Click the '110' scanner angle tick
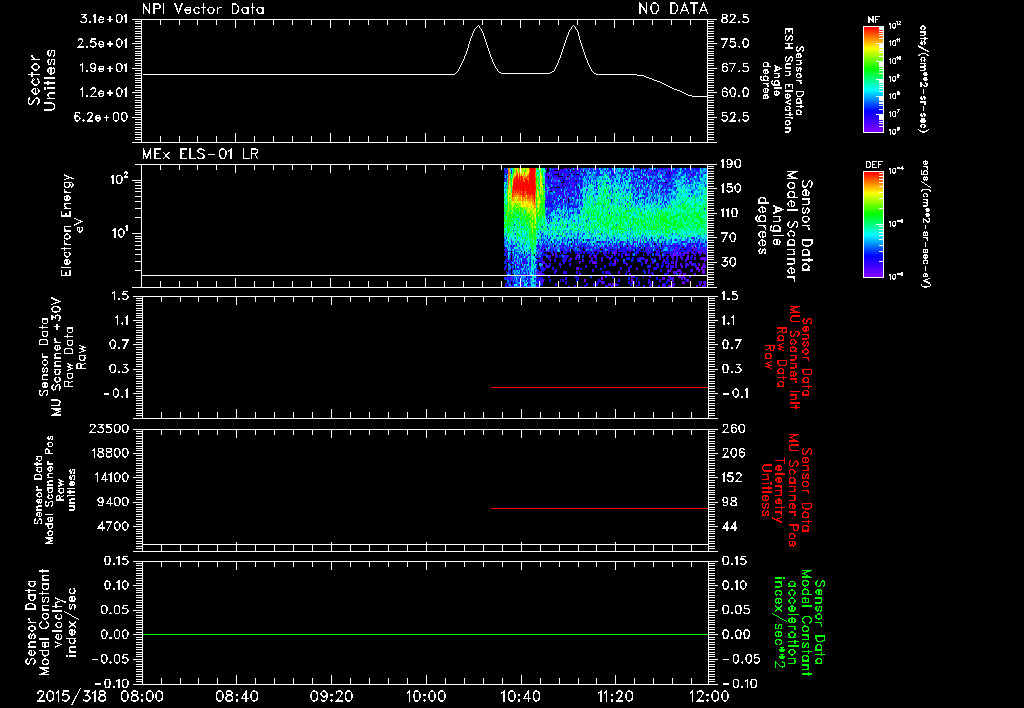Screen dimensions: 1024x708 point(731,213)
